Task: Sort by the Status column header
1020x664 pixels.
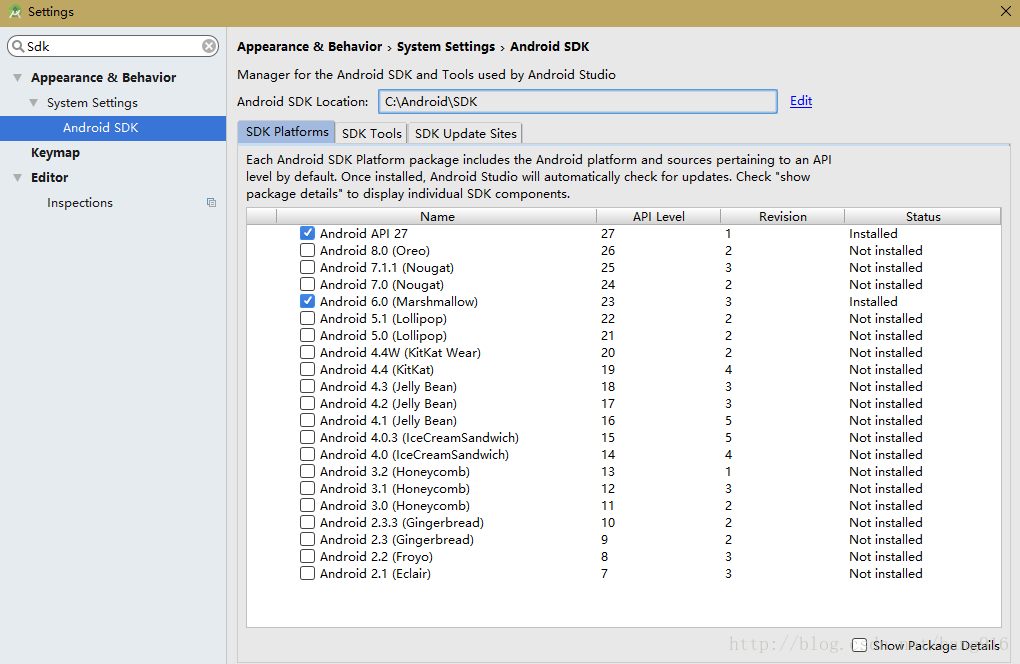Action: 922,217
